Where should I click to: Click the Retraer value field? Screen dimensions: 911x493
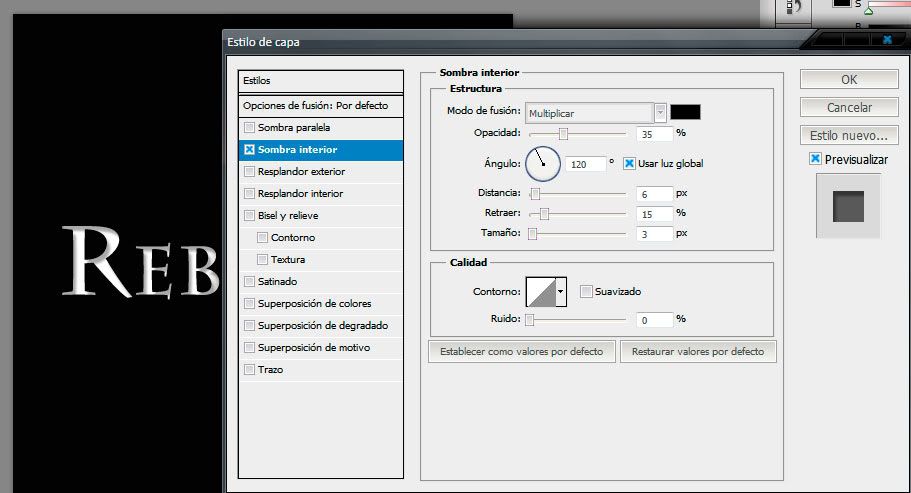pos(654,214)
